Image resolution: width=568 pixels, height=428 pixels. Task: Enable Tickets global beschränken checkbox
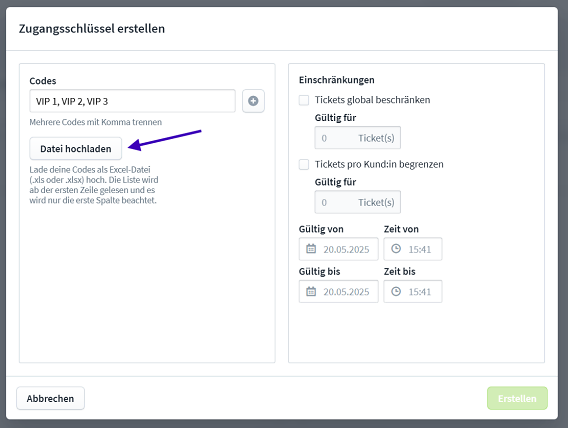[x=304, y=100]
